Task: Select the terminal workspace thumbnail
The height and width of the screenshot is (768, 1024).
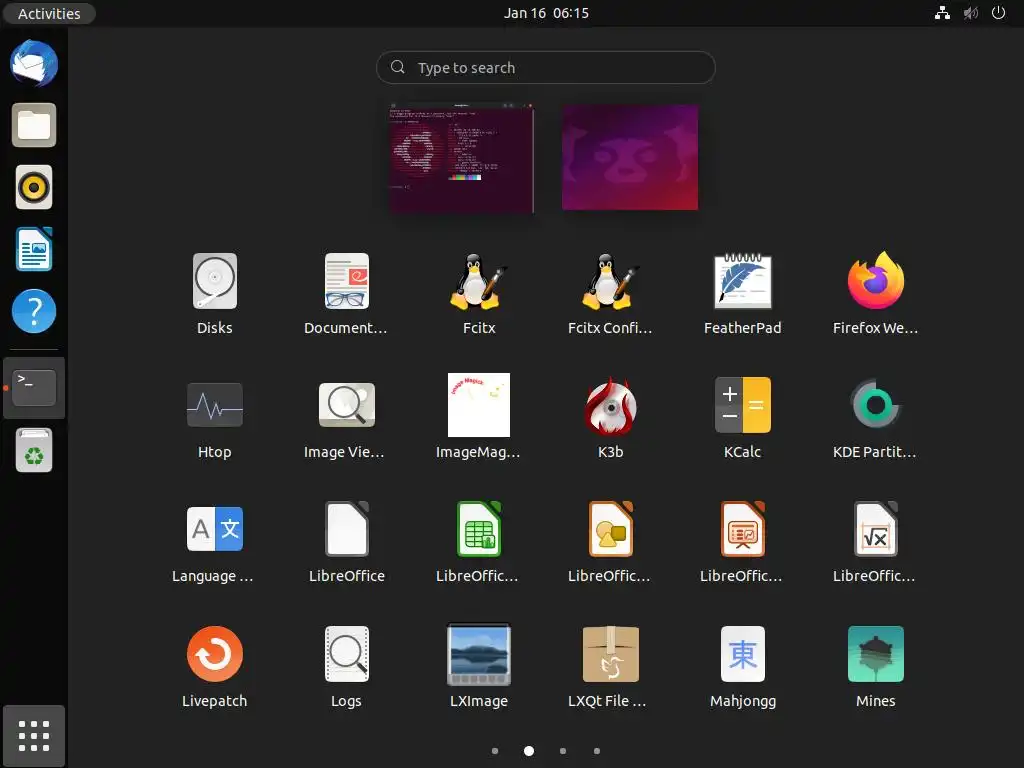Action: (x=461, y=157)
